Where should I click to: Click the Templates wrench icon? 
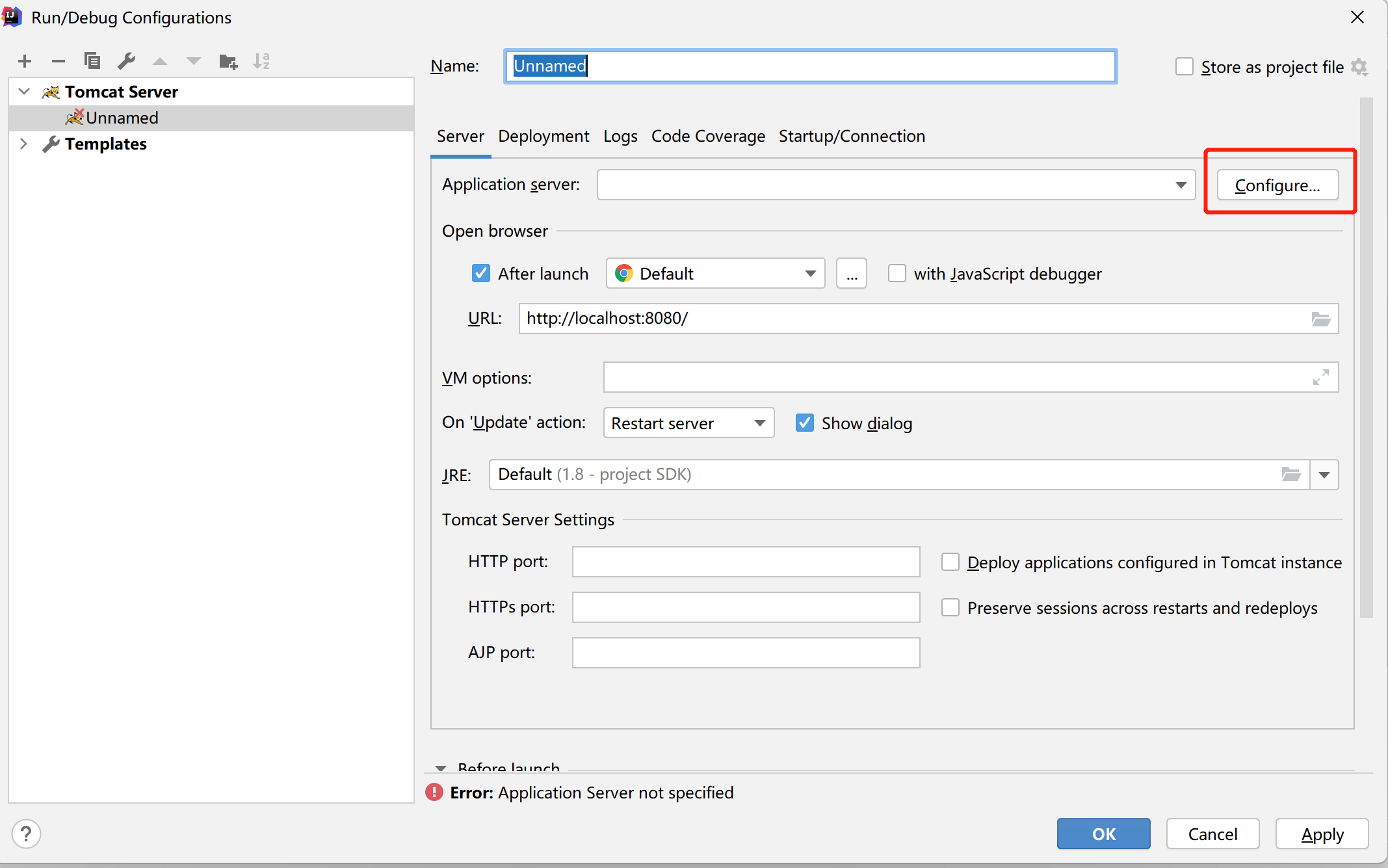[x=51, y=144]
